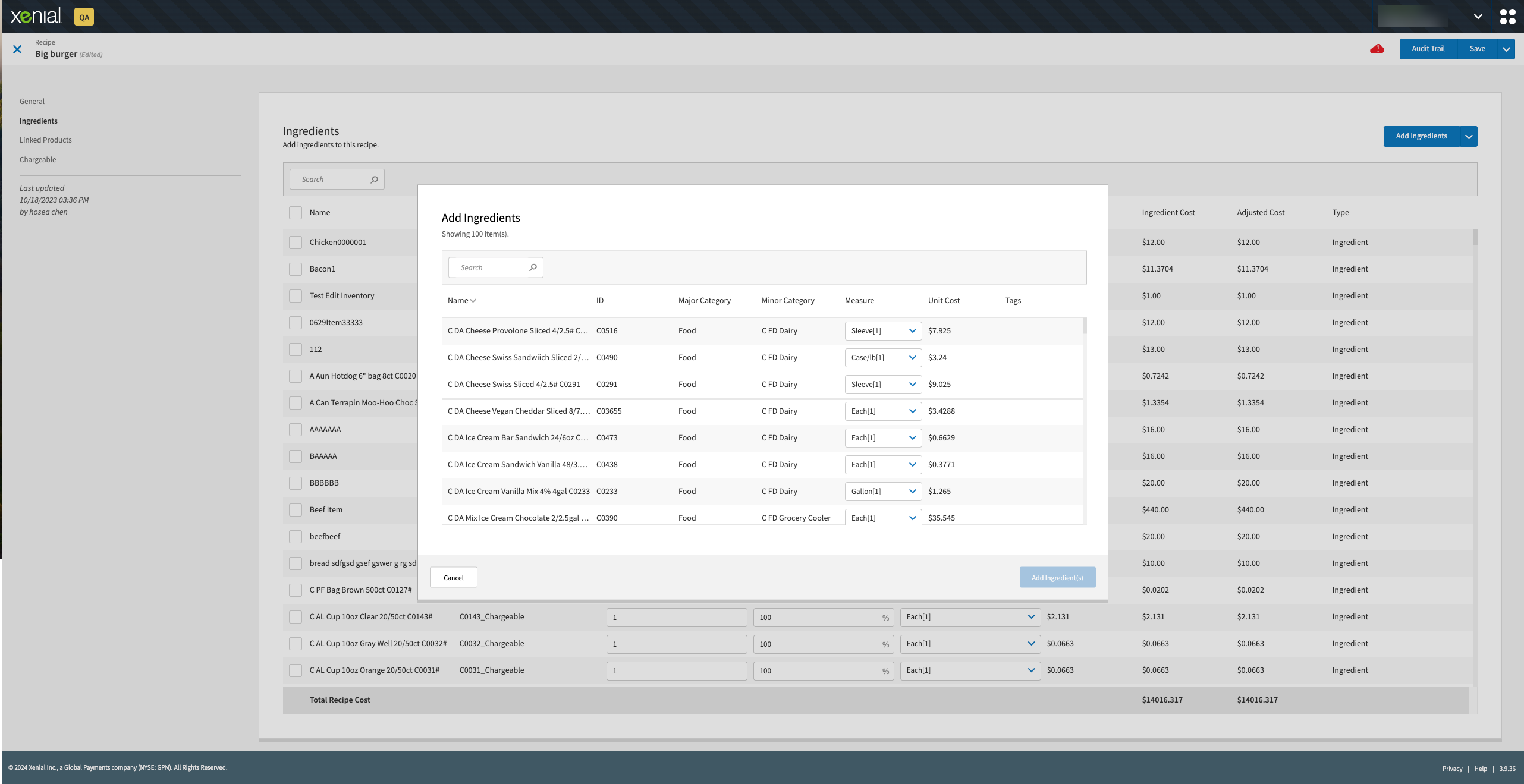Sort by the Name column arrow in the dialog
1524x784 pixels.
[x=473, y=301]
